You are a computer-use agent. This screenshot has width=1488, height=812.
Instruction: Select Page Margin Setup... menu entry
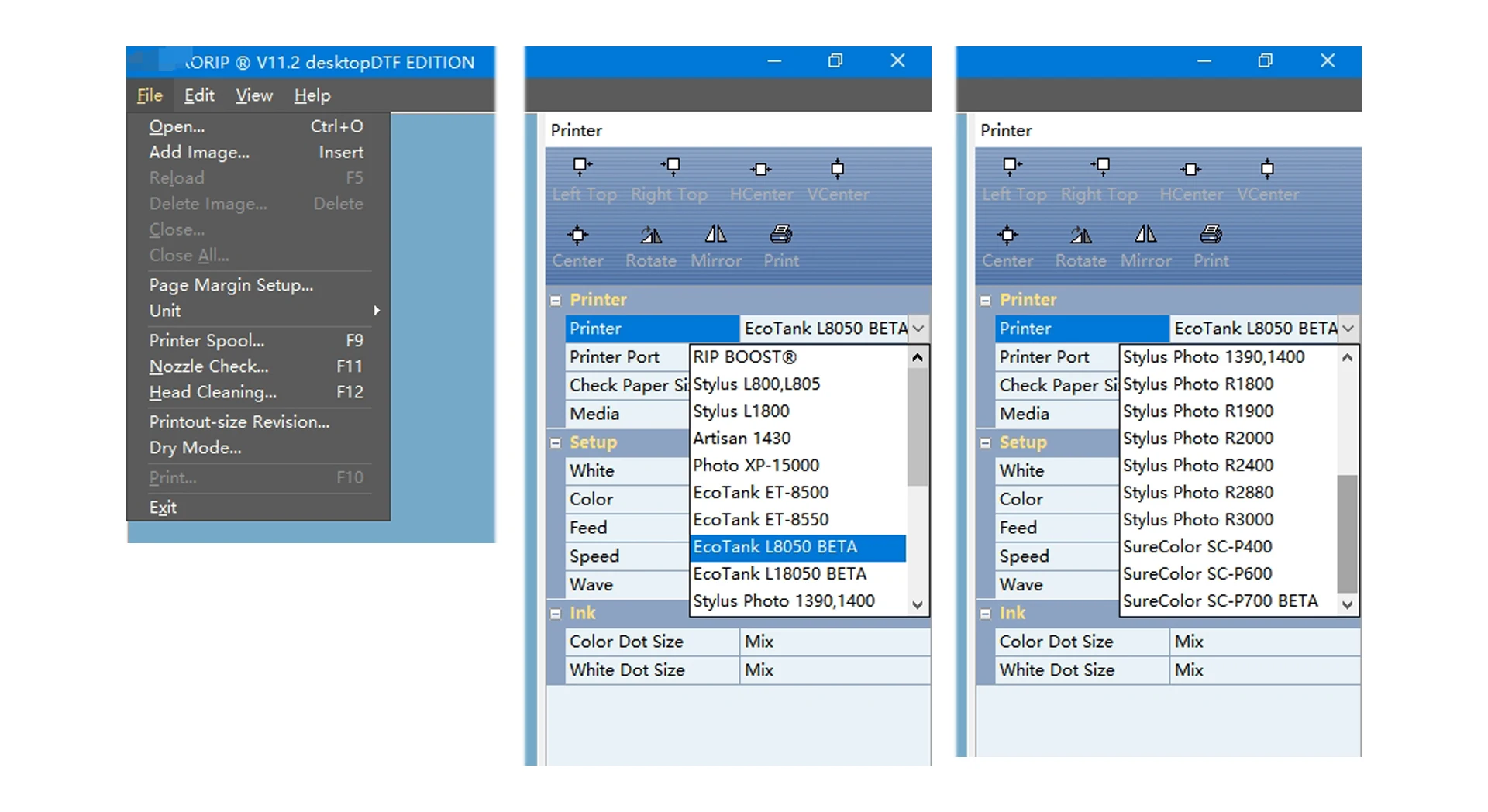tap(257, 285)
